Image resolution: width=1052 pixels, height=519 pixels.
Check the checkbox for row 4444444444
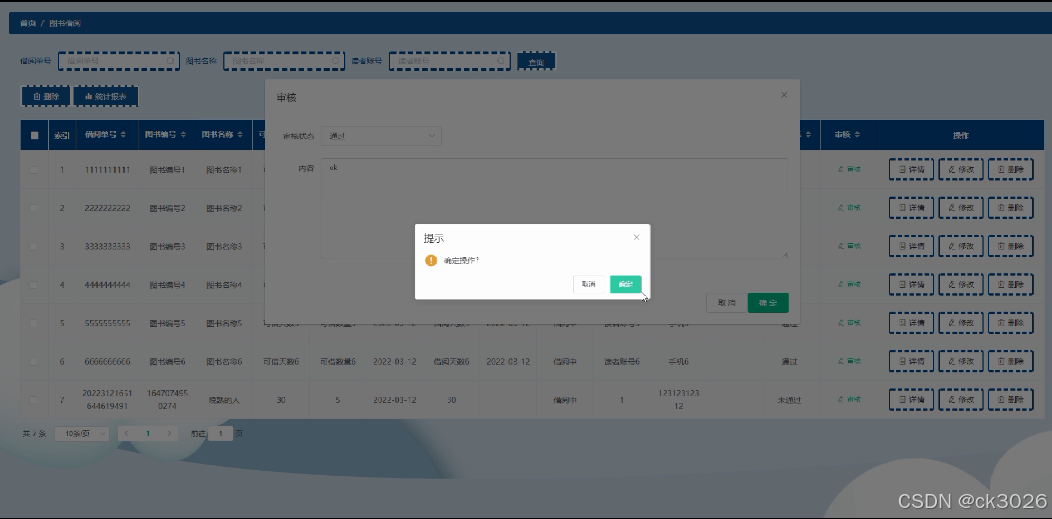click(34, 285)
